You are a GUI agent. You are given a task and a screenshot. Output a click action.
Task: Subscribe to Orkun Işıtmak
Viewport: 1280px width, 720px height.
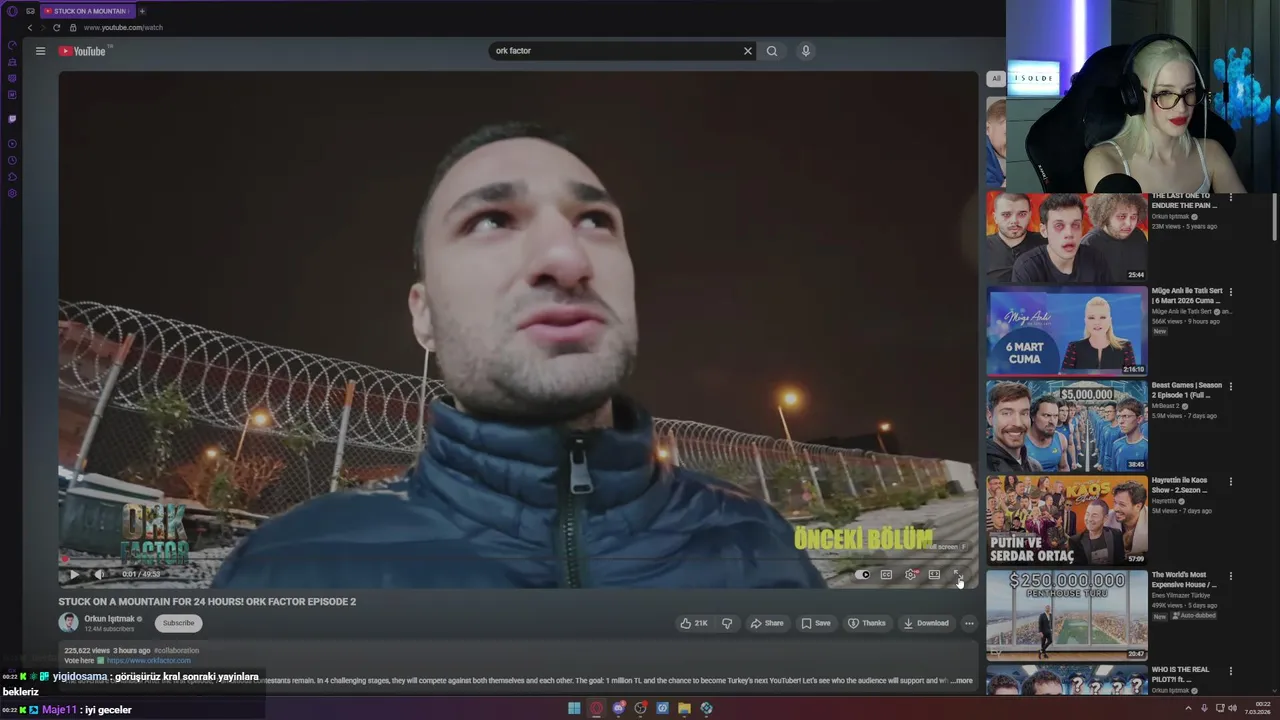click(x=179, y=623)
